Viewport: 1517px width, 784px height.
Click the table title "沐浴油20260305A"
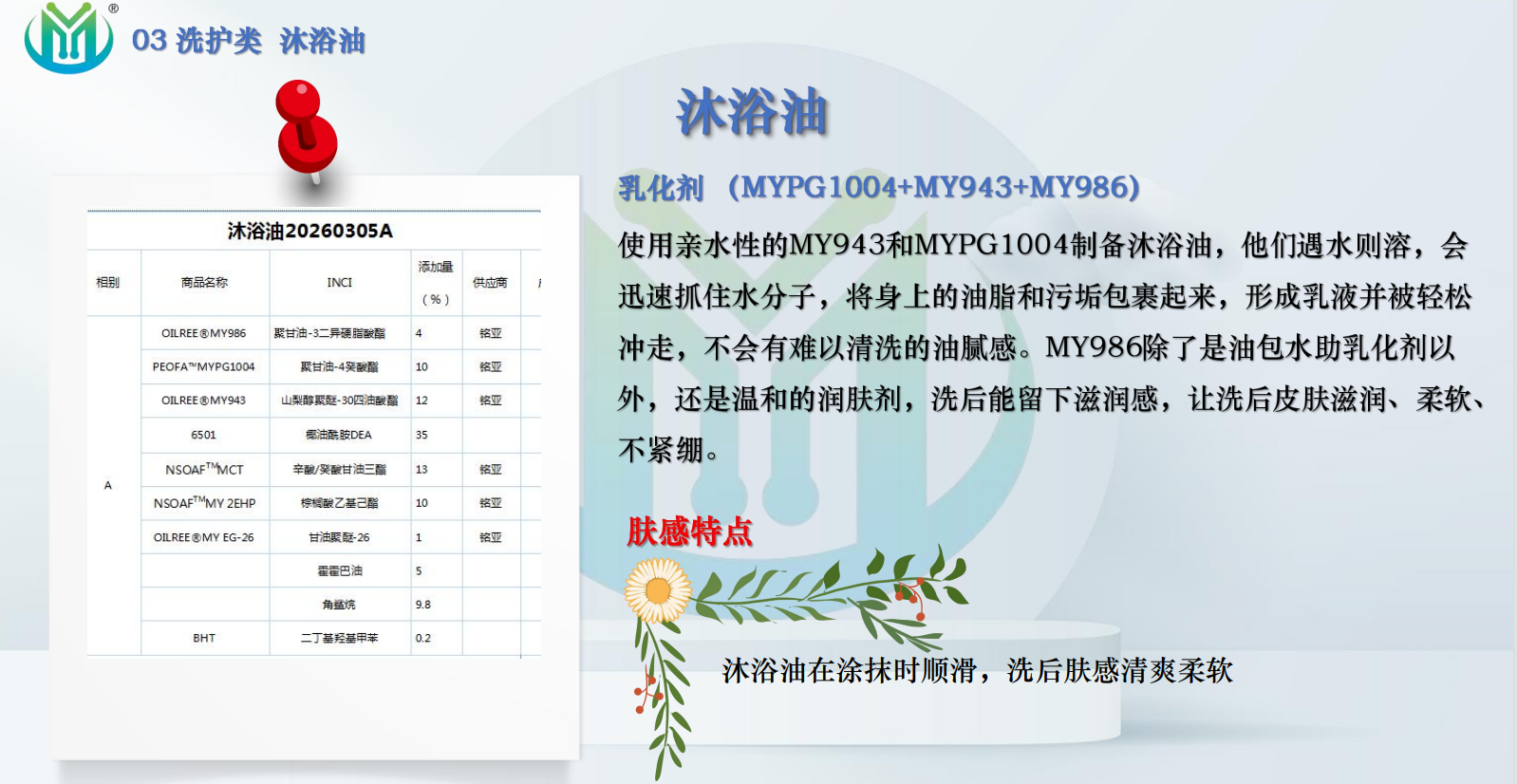pos(310,231)
